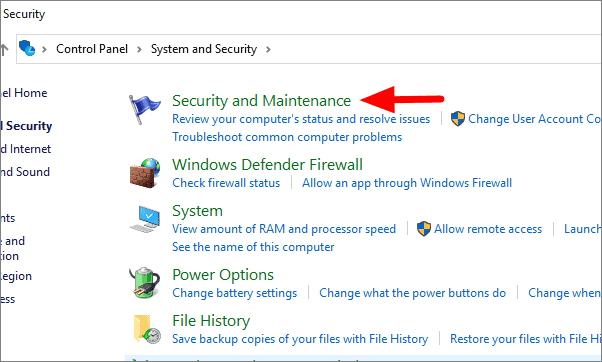Click the Windows Defender Firewall brick wall icon
The image size is (602, 362).
pyautogui.click(x=145, y=173)
